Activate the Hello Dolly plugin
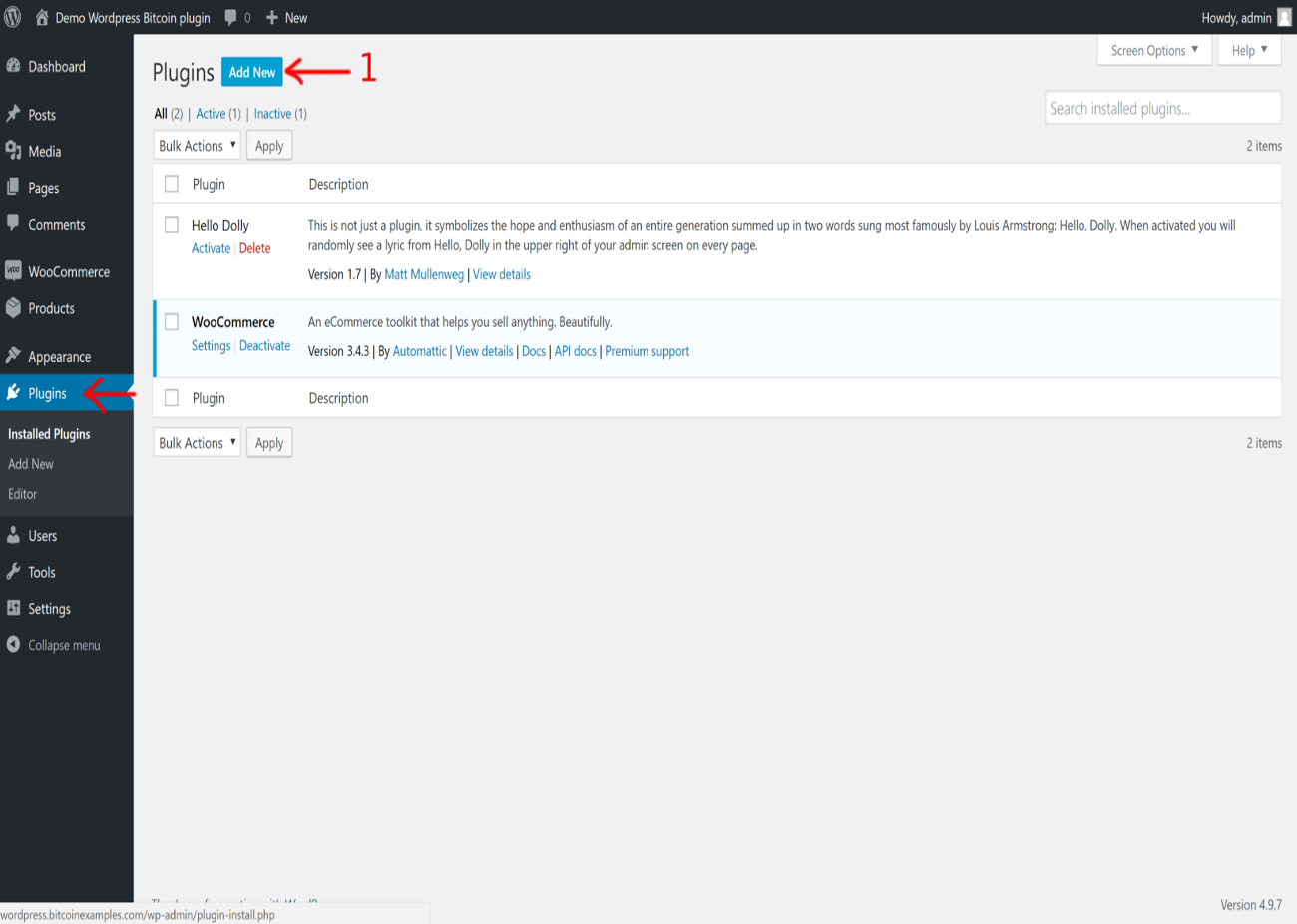Screen dimensions: 1297x924 coord(211,248)
